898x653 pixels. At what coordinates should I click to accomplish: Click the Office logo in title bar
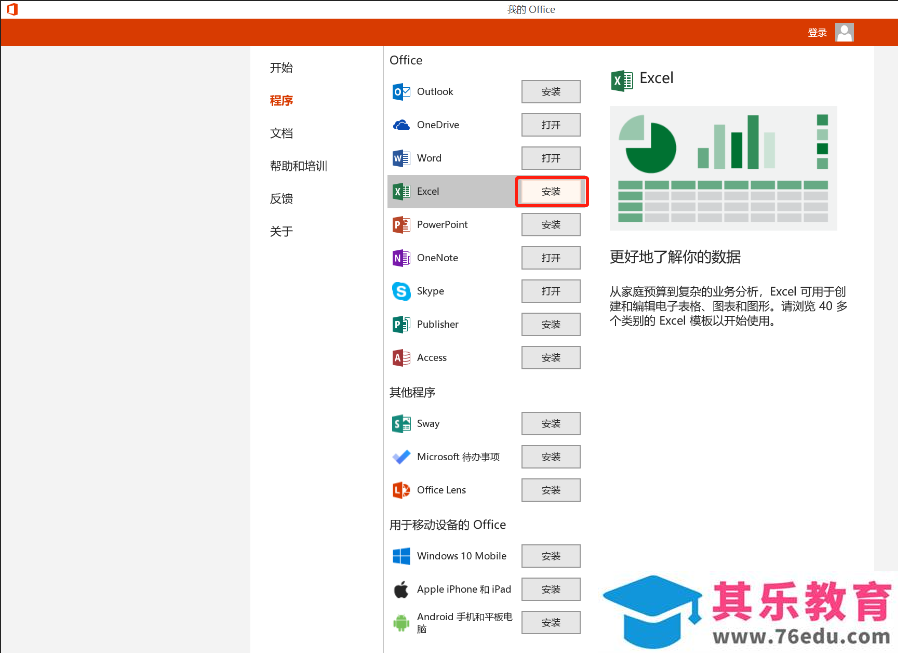tap(12, 9)
